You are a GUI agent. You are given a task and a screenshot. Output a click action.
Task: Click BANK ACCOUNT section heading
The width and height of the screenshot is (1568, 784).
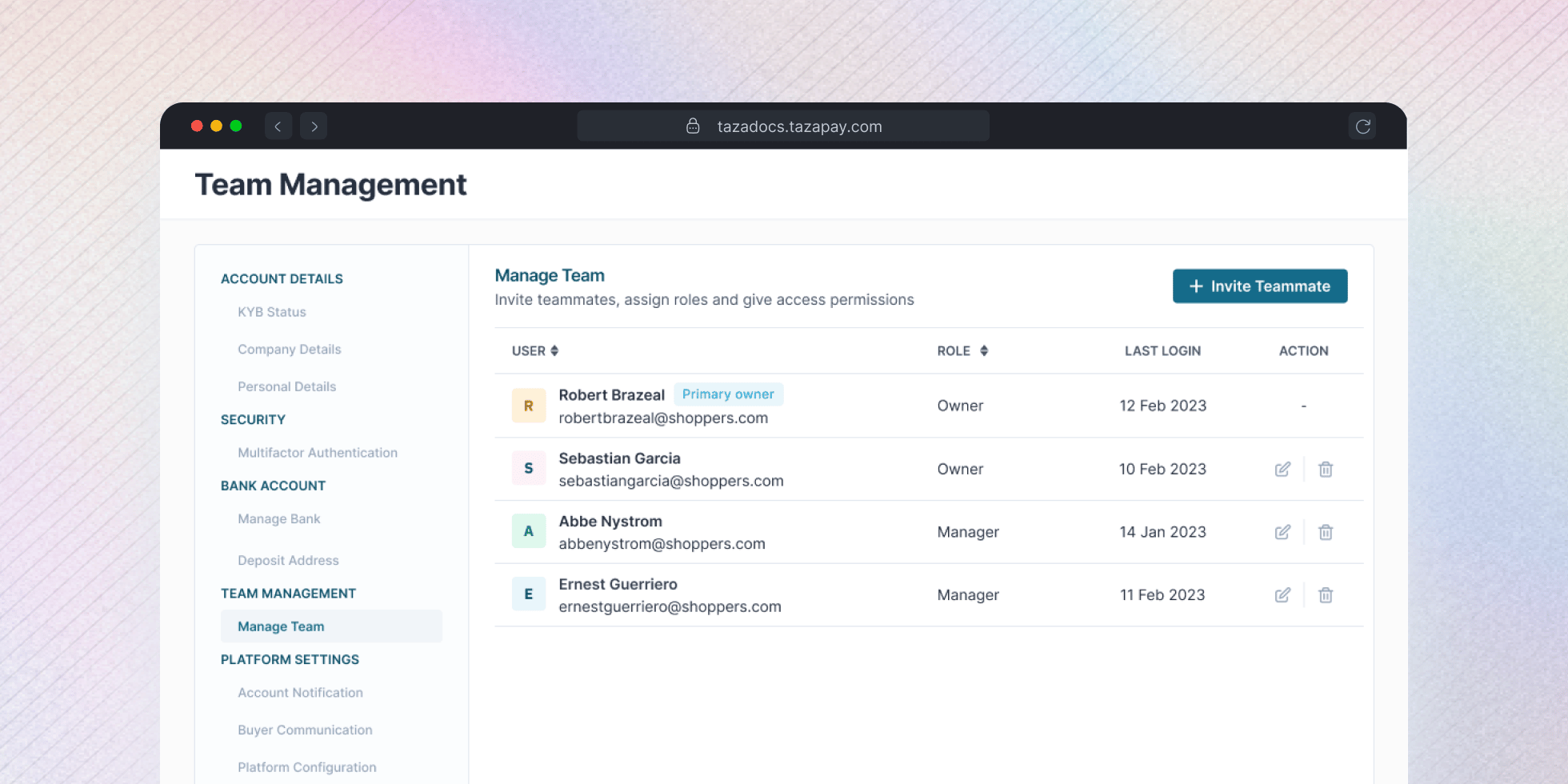(x=273, y=486)
